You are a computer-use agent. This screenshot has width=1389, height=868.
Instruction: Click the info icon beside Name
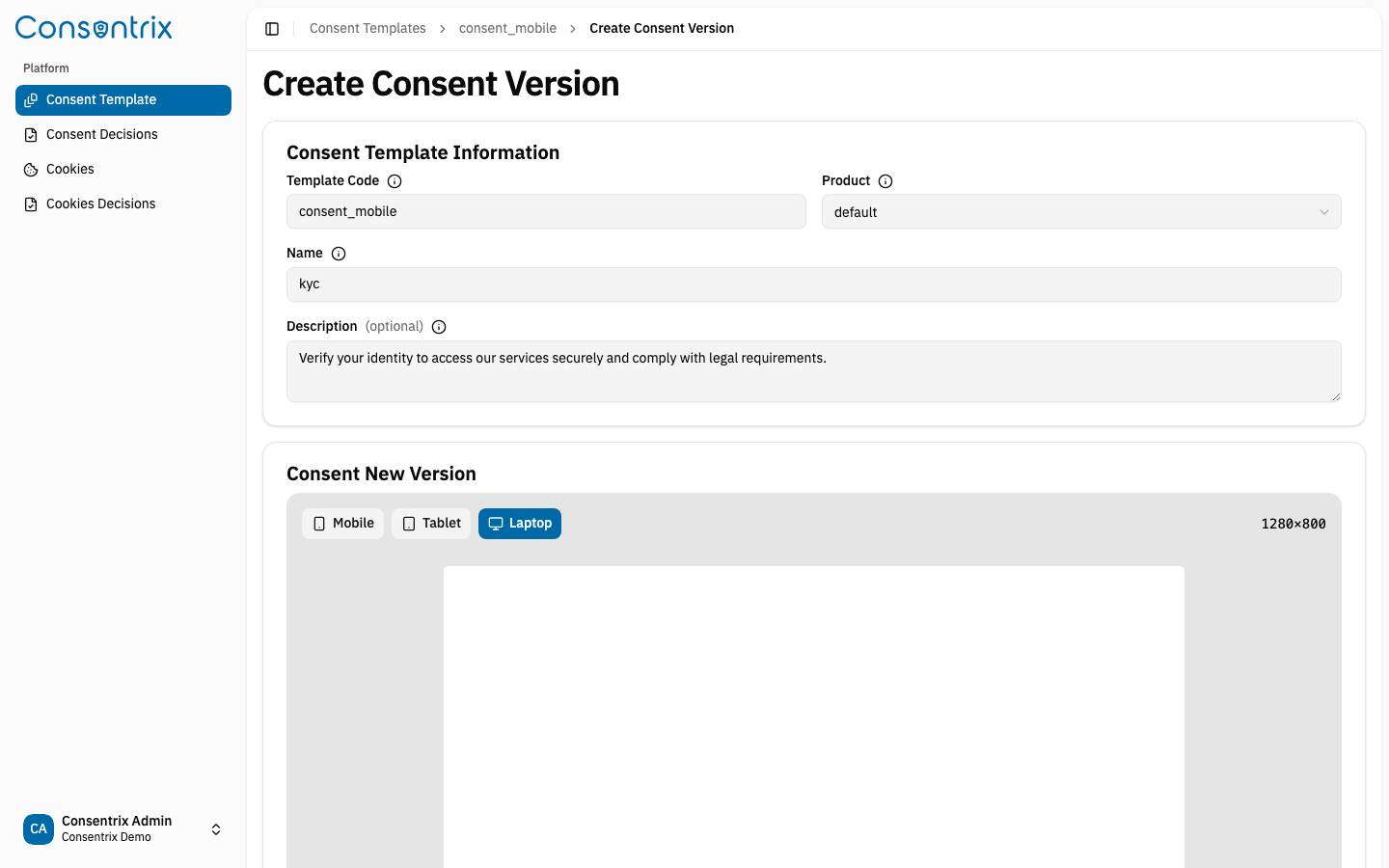[x=339, y=254]
